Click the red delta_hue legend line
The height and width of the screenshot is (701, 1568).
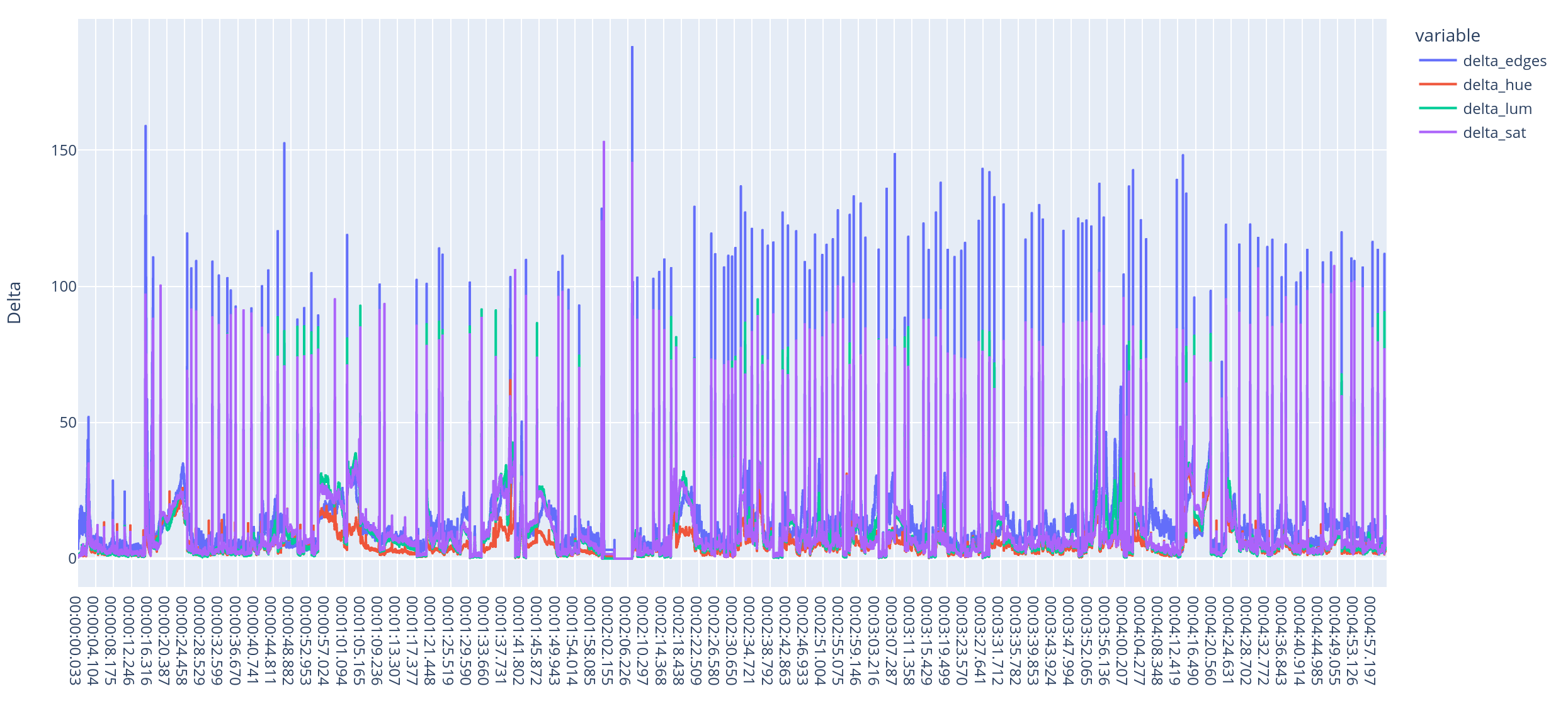pyautogui.click(x=1438, y=84)
